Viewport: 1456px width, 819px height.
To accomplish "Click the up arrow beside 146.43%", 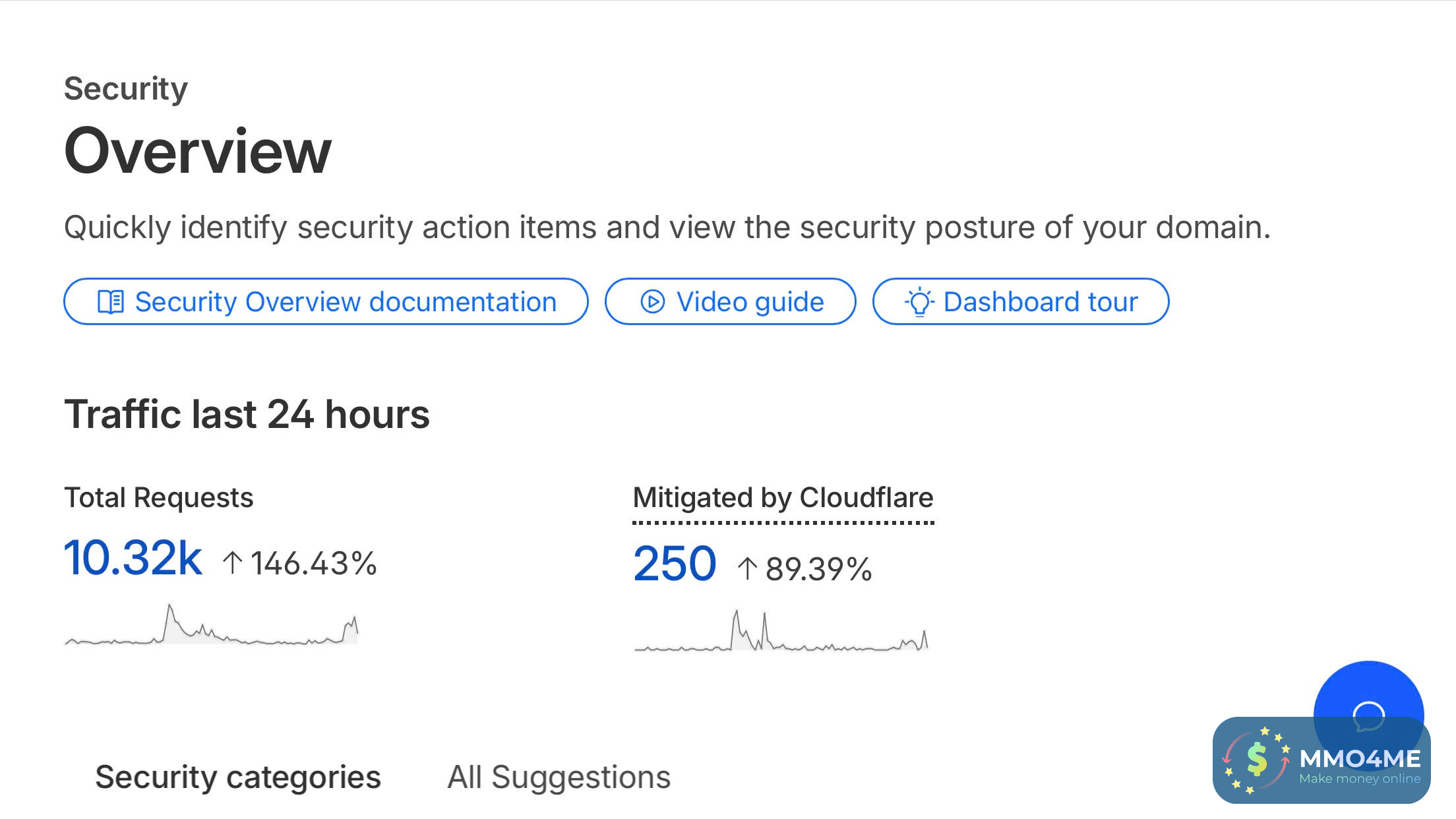I will click(x=232, y=563).
